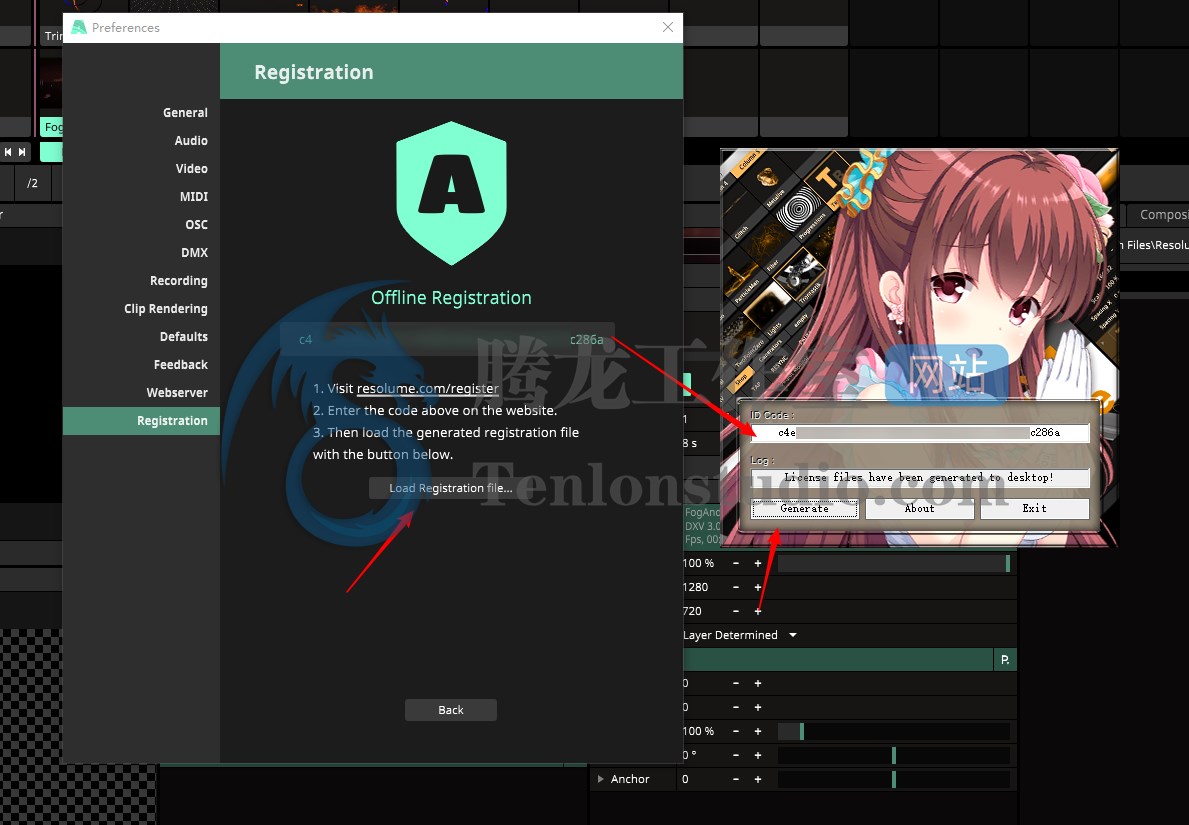This screenshot has height=825, width=1189.
Task: Go to the Webserver preferences page
Action: [x=177, y=393]
